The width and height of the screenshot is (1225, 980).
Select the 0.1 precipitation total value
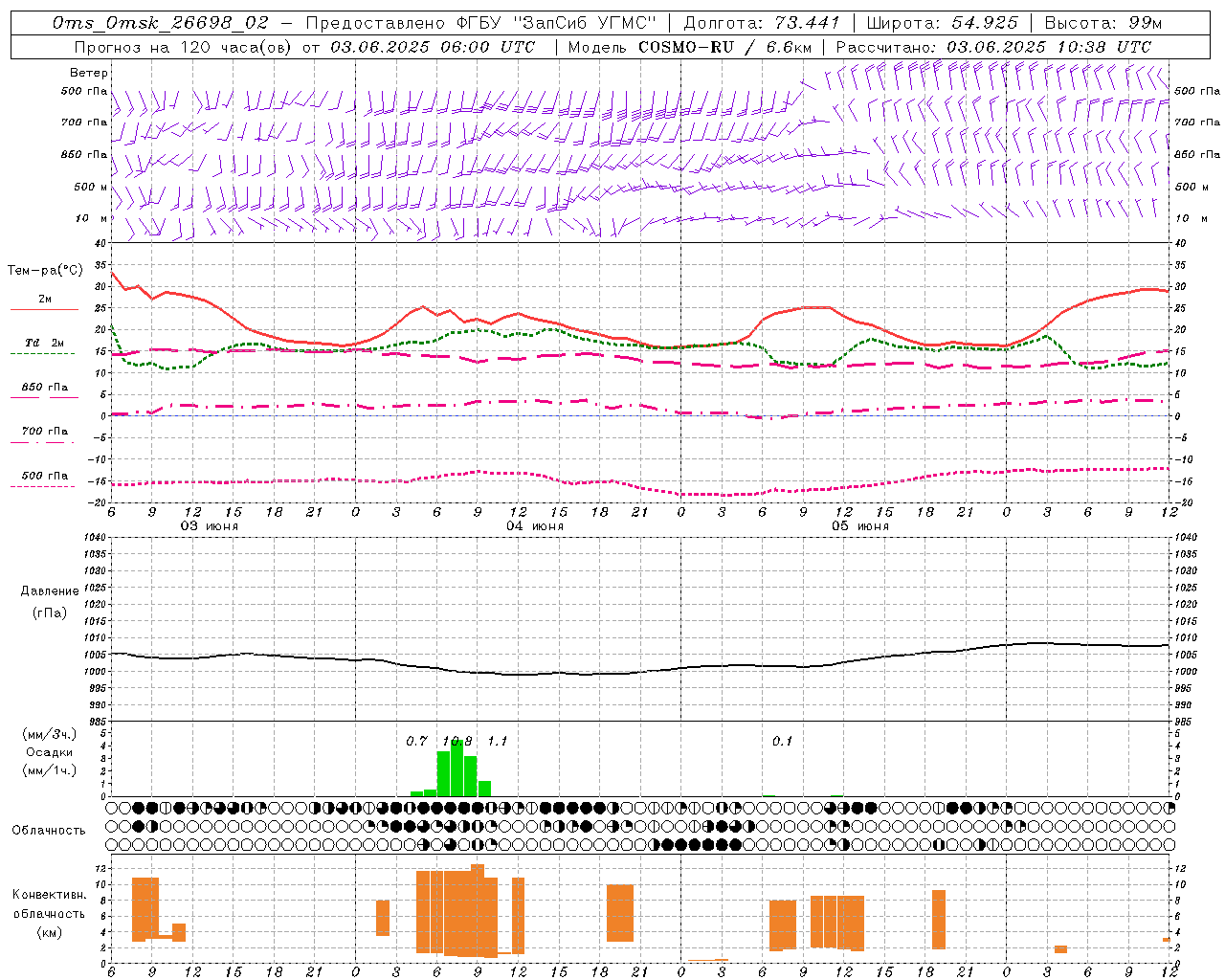[x=783, y=741]
